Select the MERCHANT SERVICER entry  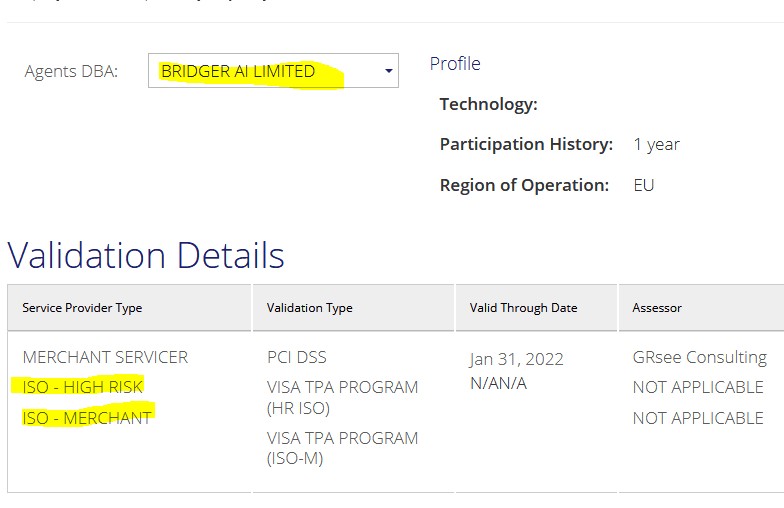pos(105,357)
